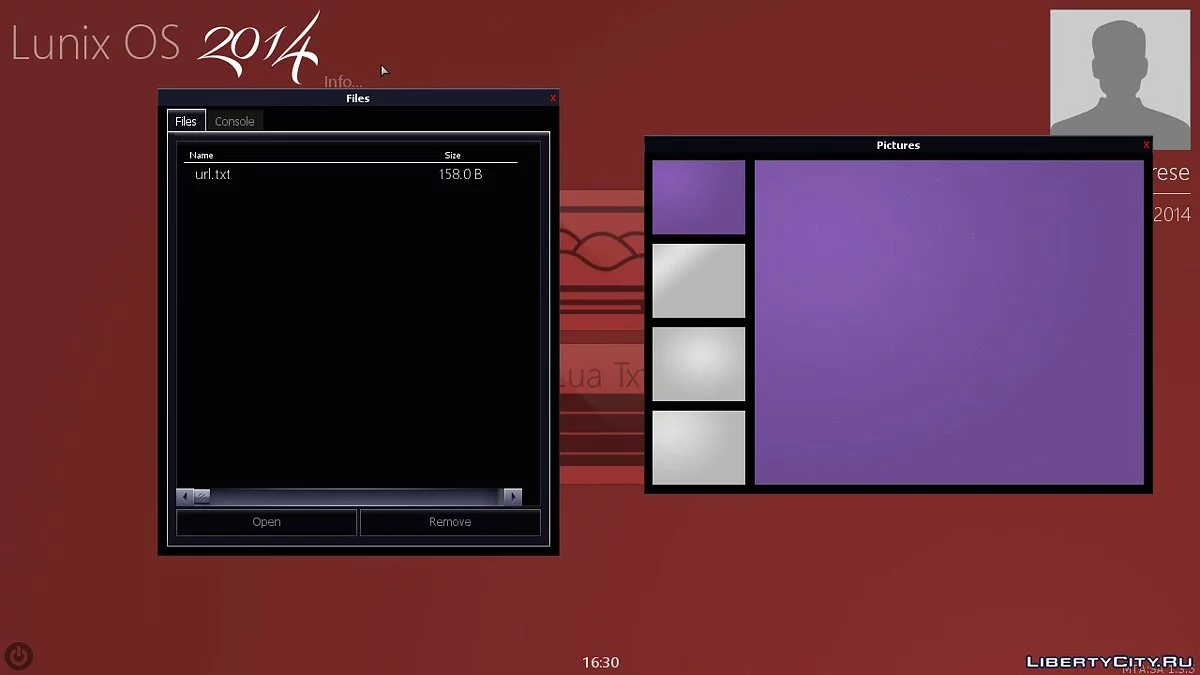This screenshot has width=1200, height=675.
Task: Click the power button icon
Action: click(x=18, y=655)
